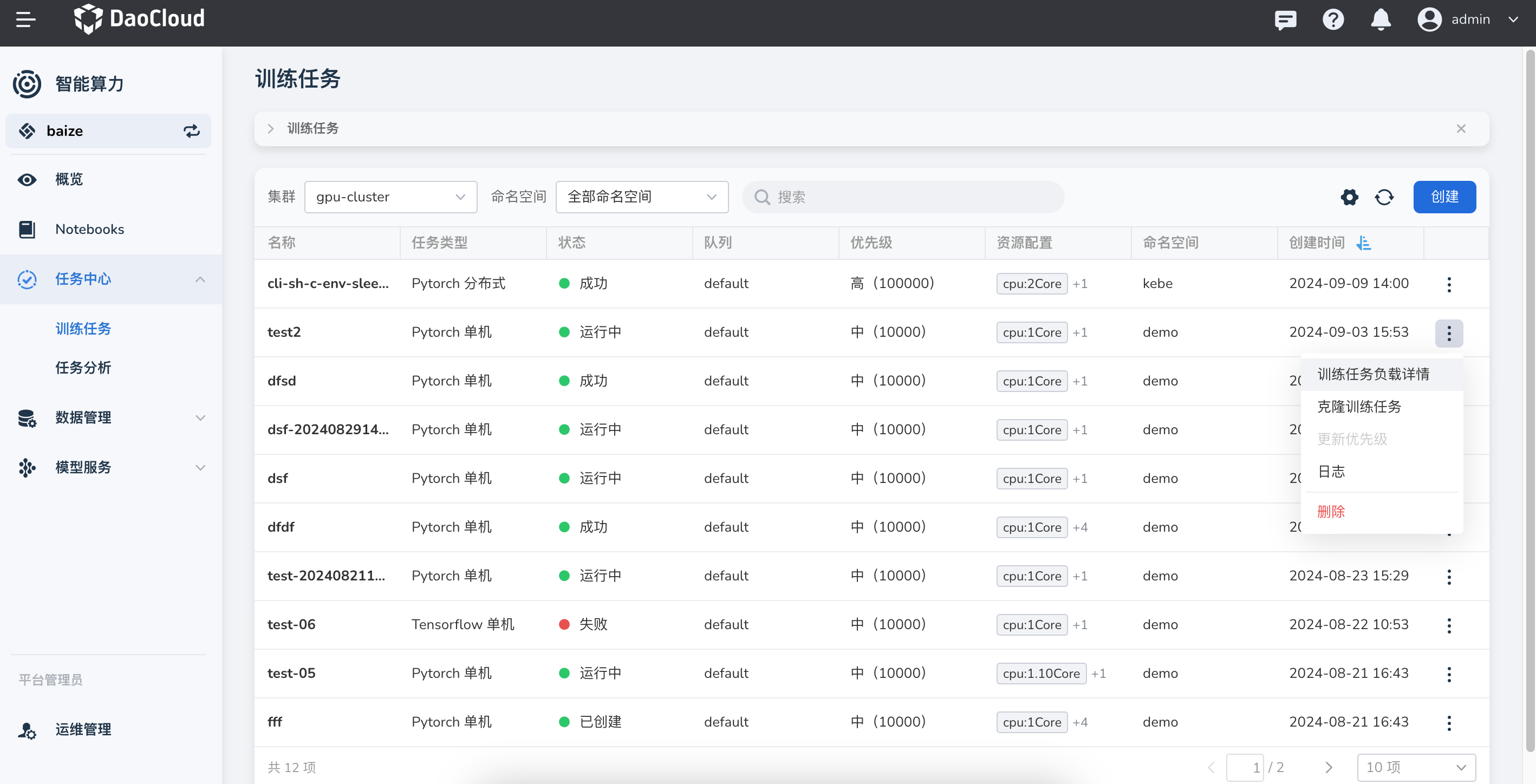This screenshot has height=784, width=1536.
Task: Click the 任务类型 column header
Action: pyautogui.click(x=439, y=243)
